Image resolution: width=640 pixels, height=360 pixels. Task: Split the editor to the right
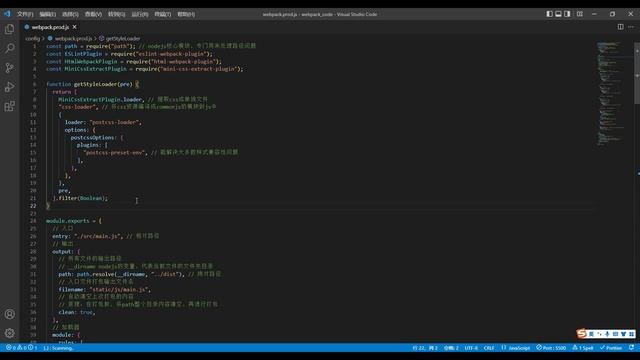[620, 27]
